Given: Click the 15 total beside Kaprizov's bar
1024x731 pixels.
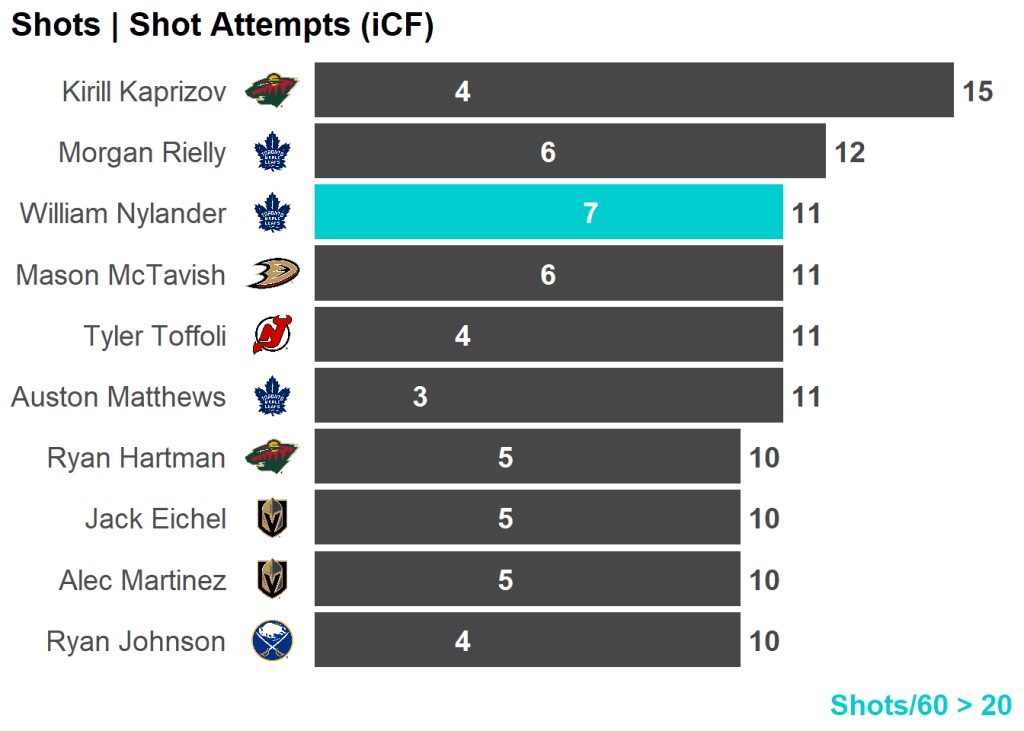Looking at the screenshot, I should [977, 92].
